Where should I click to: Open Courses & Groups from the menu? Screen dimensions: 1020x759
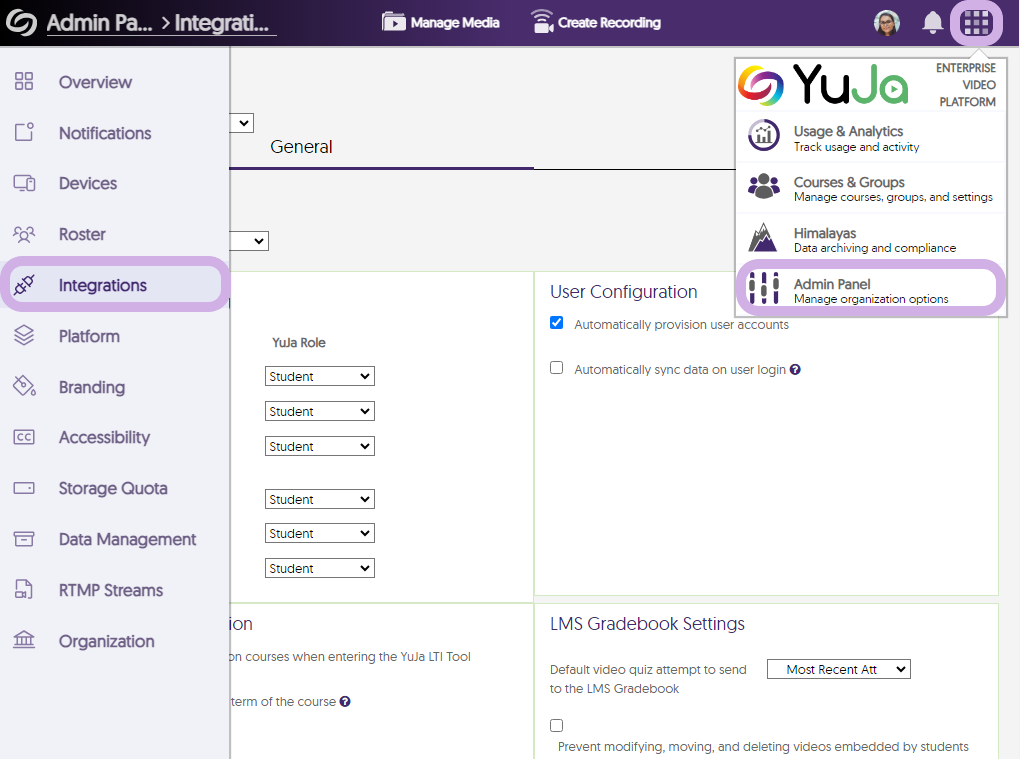point(849,189)
